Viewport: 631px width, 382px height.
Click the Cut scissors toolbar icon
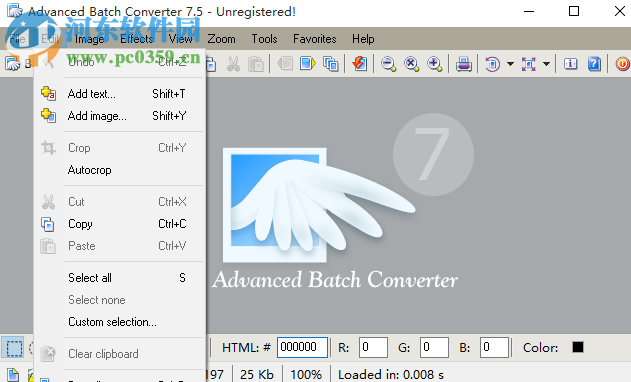233,64
